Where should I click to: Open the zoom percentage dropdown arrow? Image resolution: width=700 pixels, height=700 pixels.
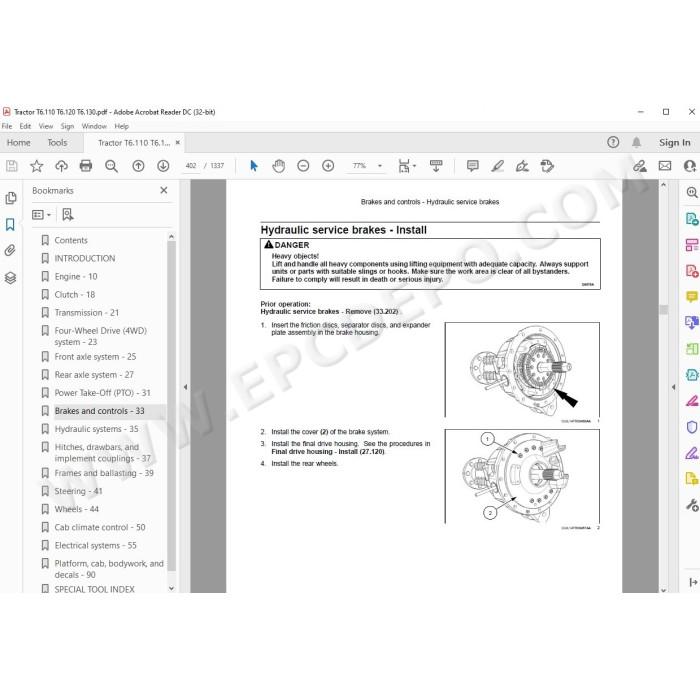click(380, 166)
